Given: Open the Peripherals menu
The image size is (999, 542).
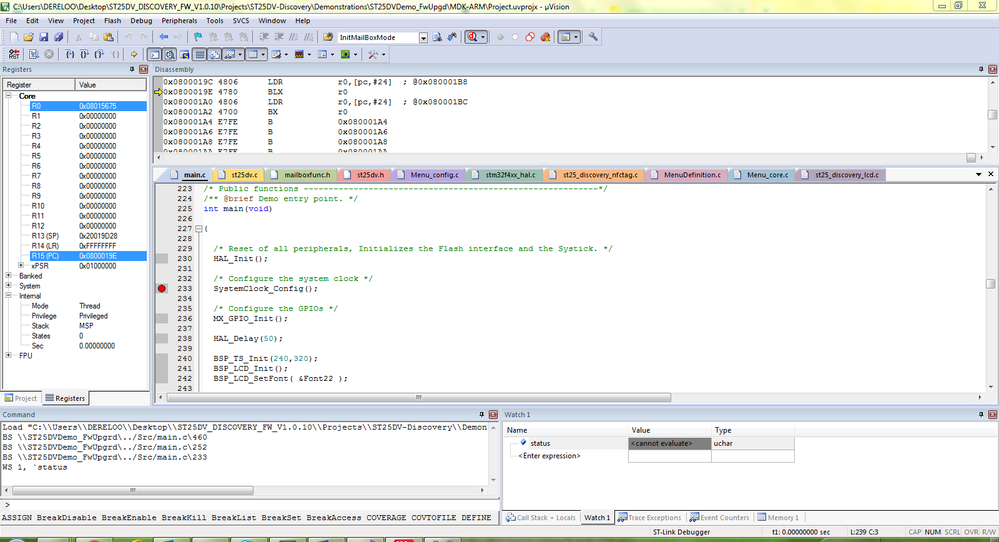Looking at the screenshot, I should pos(179,20).
